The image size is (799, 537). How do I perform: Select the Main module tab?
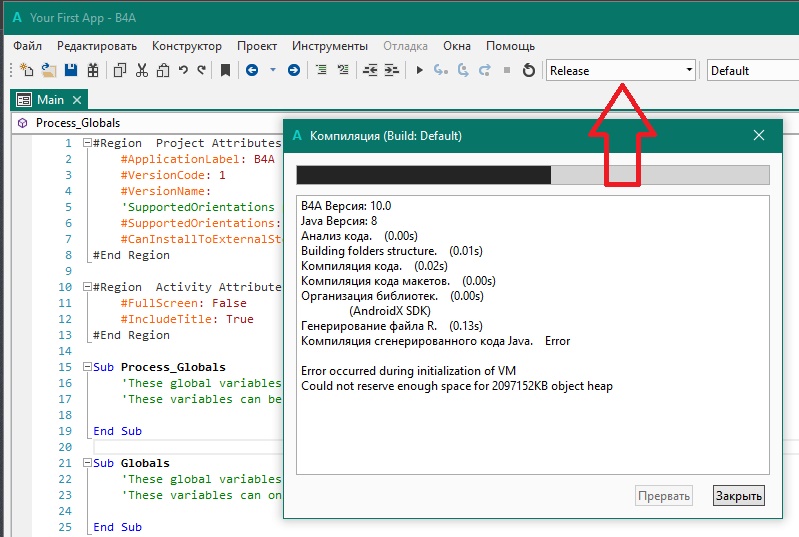point(50,100)
